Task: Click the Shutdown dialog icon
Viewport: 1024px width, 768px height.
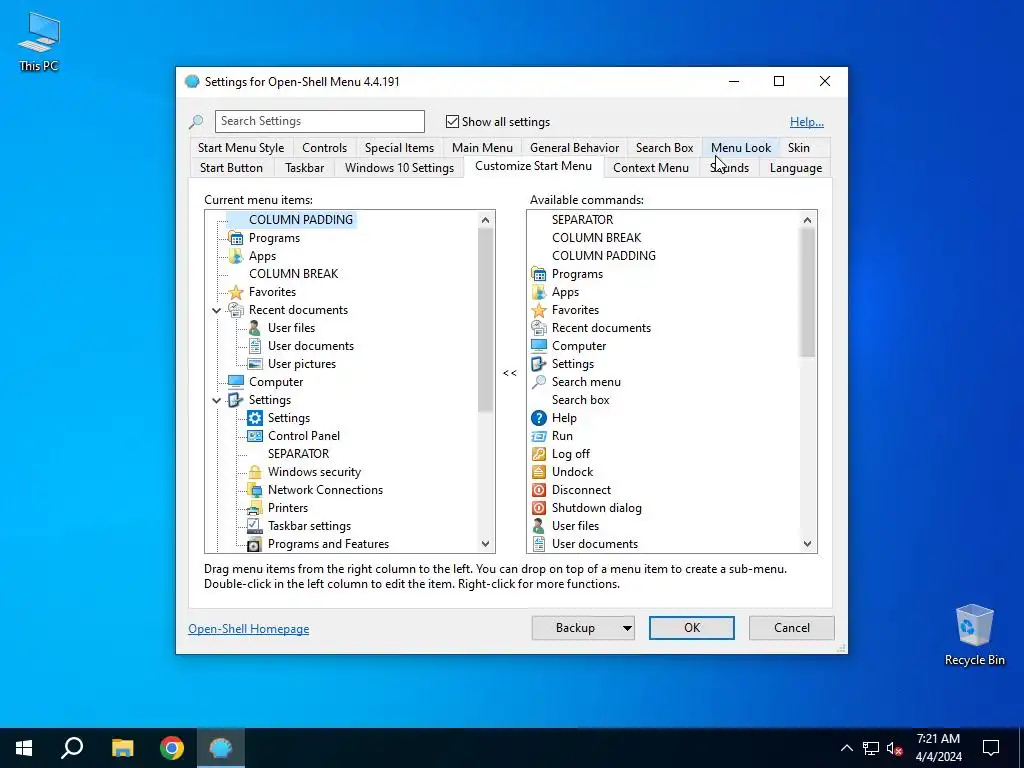Action: pyautogui.click(x=539, y=508)
